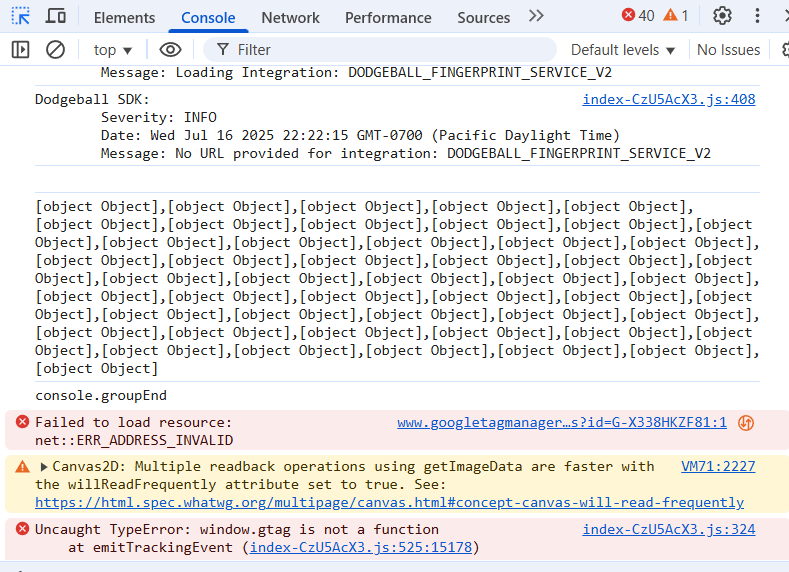Viewport: 789px width, 572px height.
Task: Click the net::ERR_ADDRESS_INVALID error text
Action: tap(134, 441)
